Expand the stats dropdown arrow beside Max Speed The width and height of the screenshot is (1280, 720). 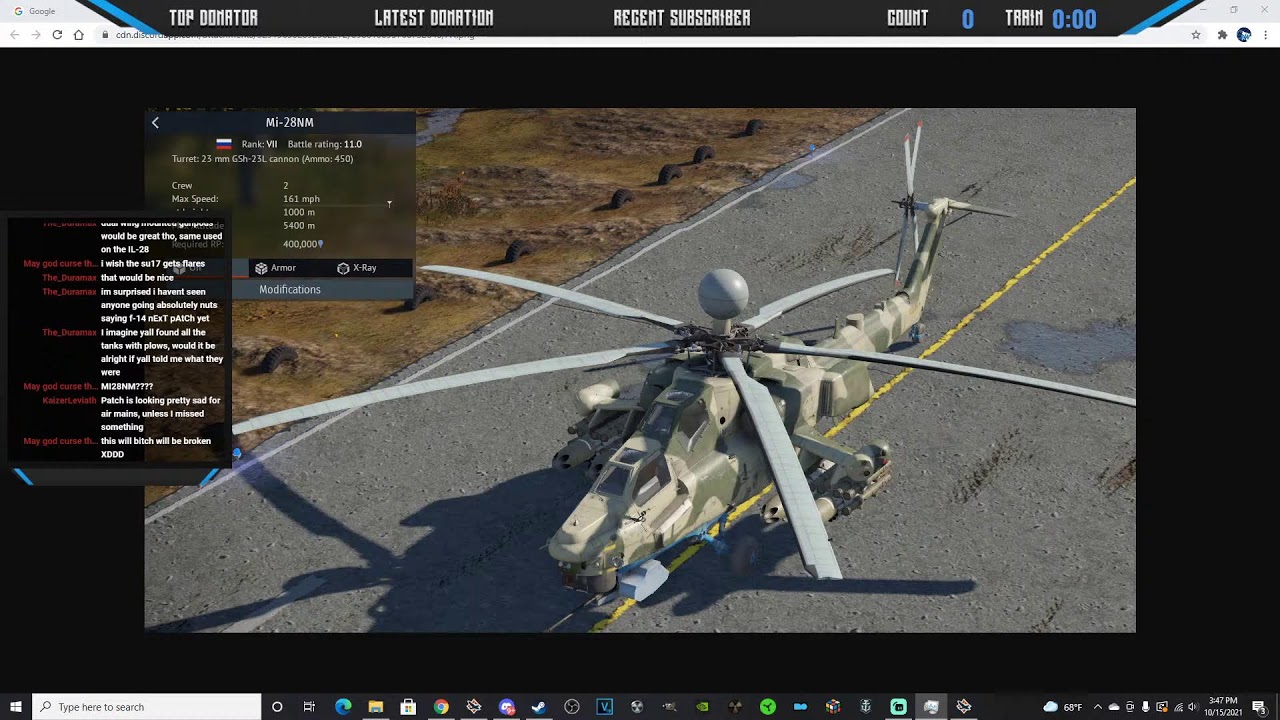[389, 204]
